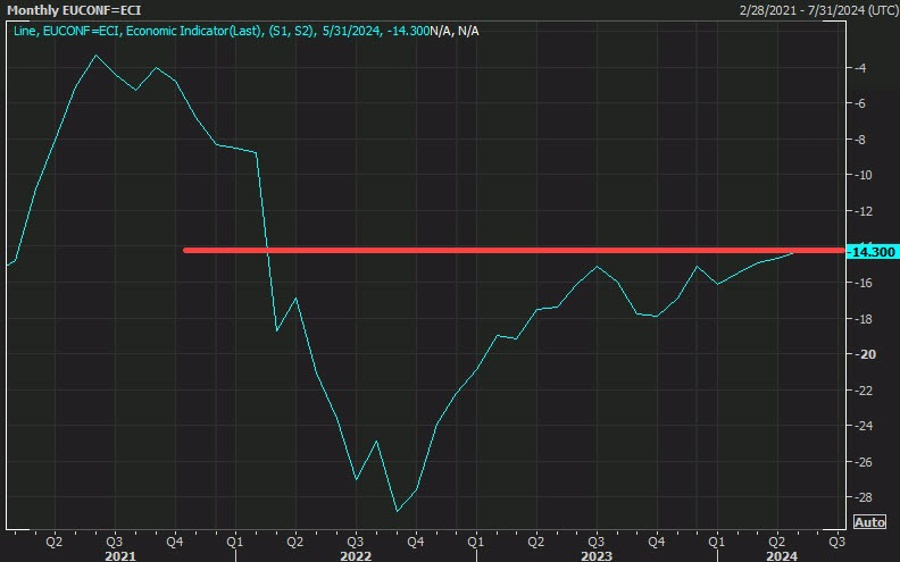Click the 2023 year label on time axis

(x=596, y=556)
